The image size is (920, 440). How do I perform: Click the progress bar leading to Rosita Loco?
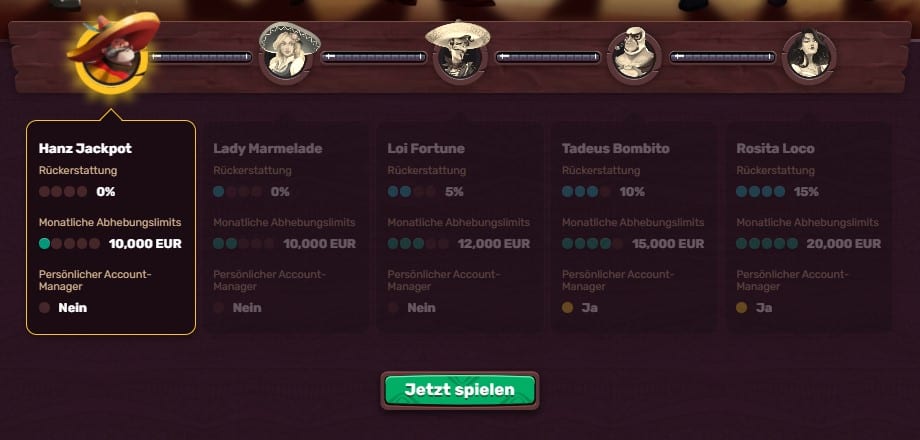(723, 57)
